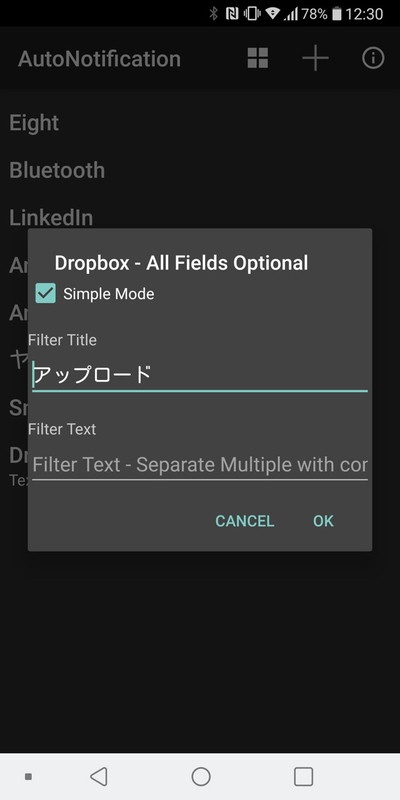Tap the battery status icon

(x=336, y=14)
